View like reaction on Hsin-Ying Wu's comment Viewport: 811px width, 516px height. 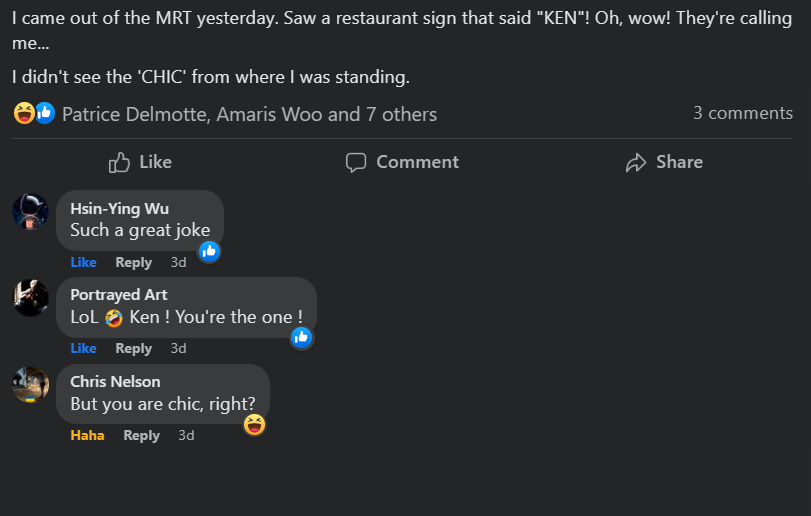pos(209,251)
